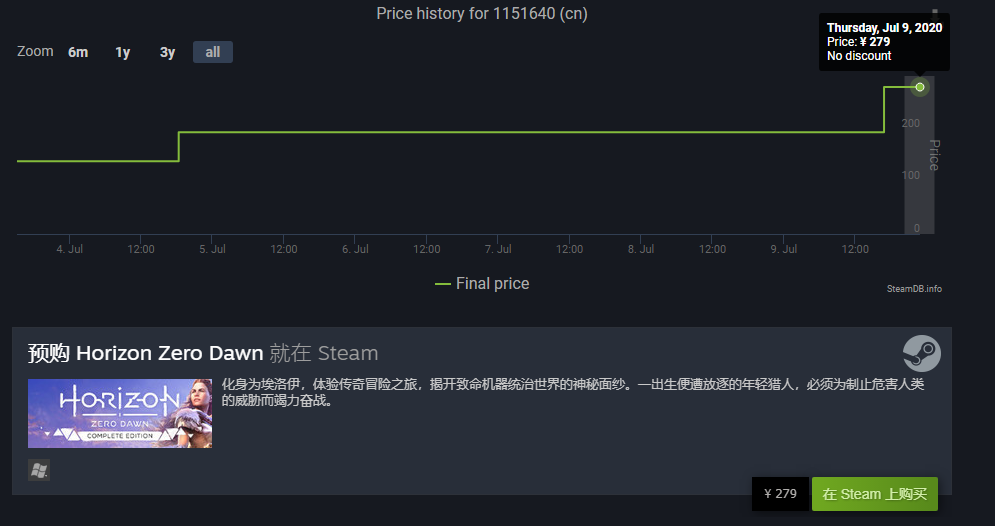
Task: Click the Thursday, Jul 9, 2020 tooltip
Action: (884, 42)
